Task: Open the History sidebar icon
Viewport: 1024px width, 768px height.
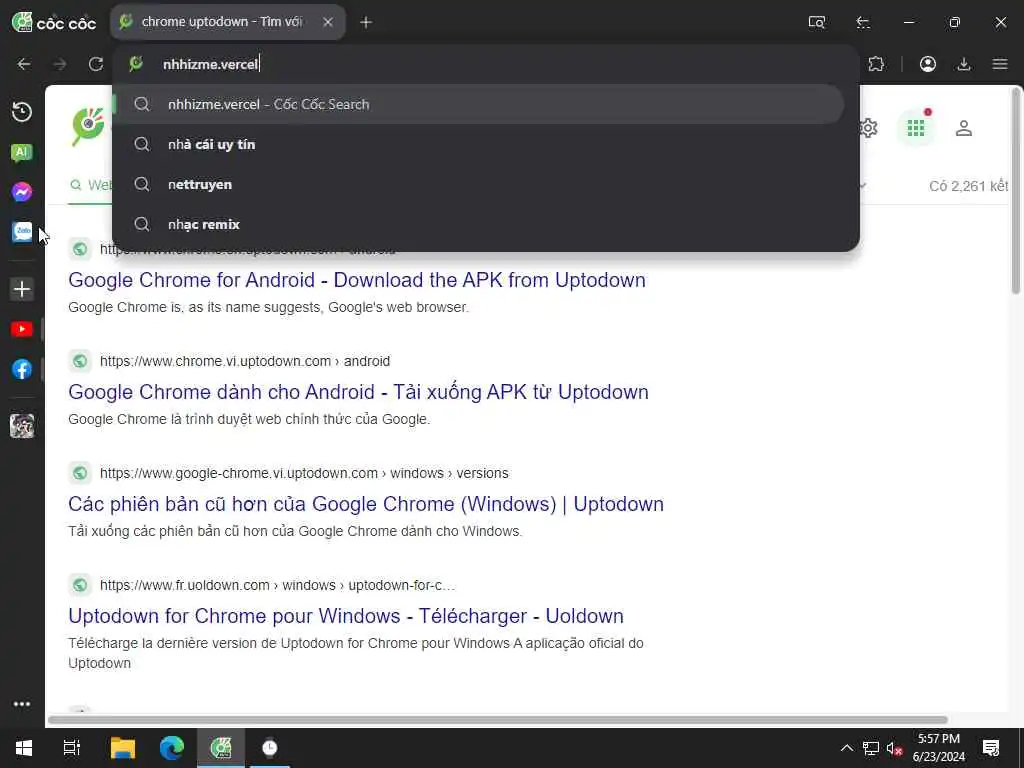Action: click(22, 112)
